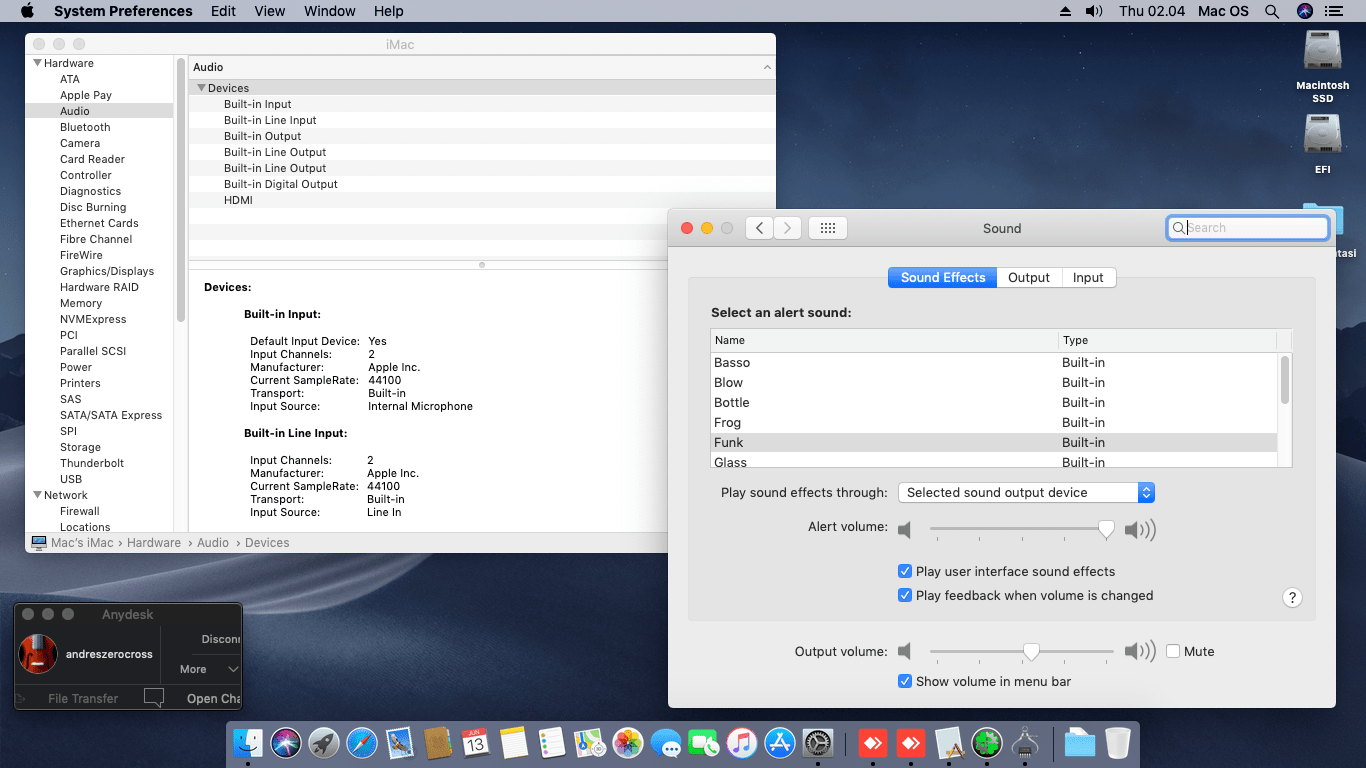Click the eject icon in menu bar
1366x768 pixels.
coord(1065,11)
